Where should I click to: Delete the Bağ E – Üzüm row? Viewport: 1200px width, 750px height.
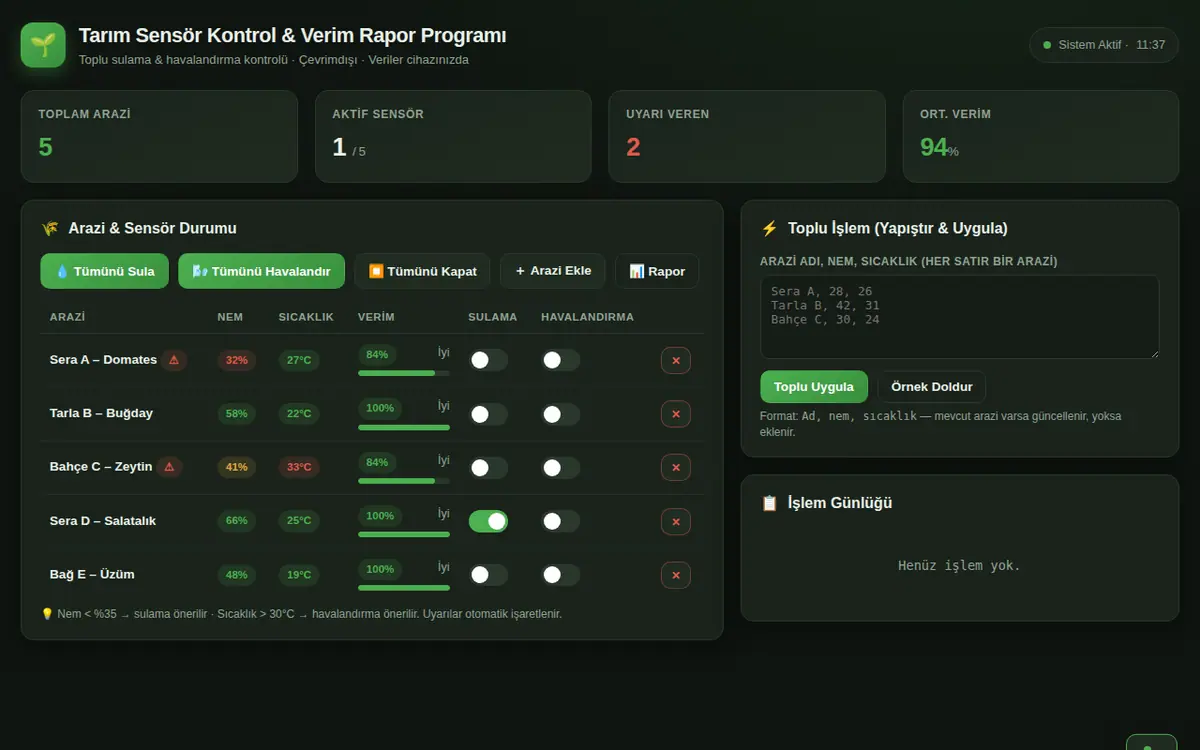pos(676,575)
